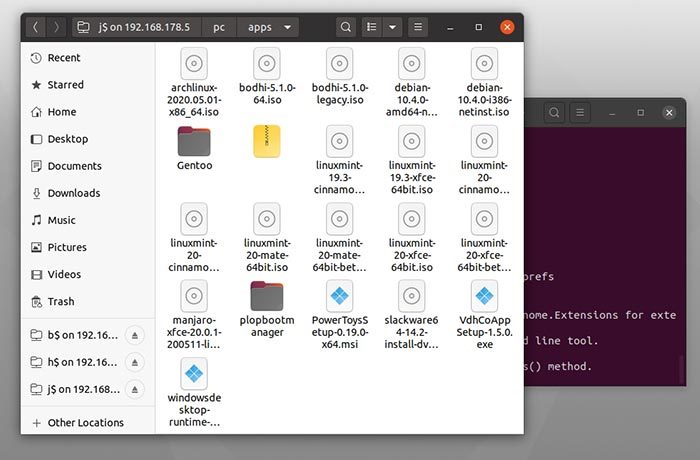The width and height of the screenshot is (700, 460).
Task: Select debian-10.4.0-i386-netinst.iso file
Action: (x=484, y=83)
